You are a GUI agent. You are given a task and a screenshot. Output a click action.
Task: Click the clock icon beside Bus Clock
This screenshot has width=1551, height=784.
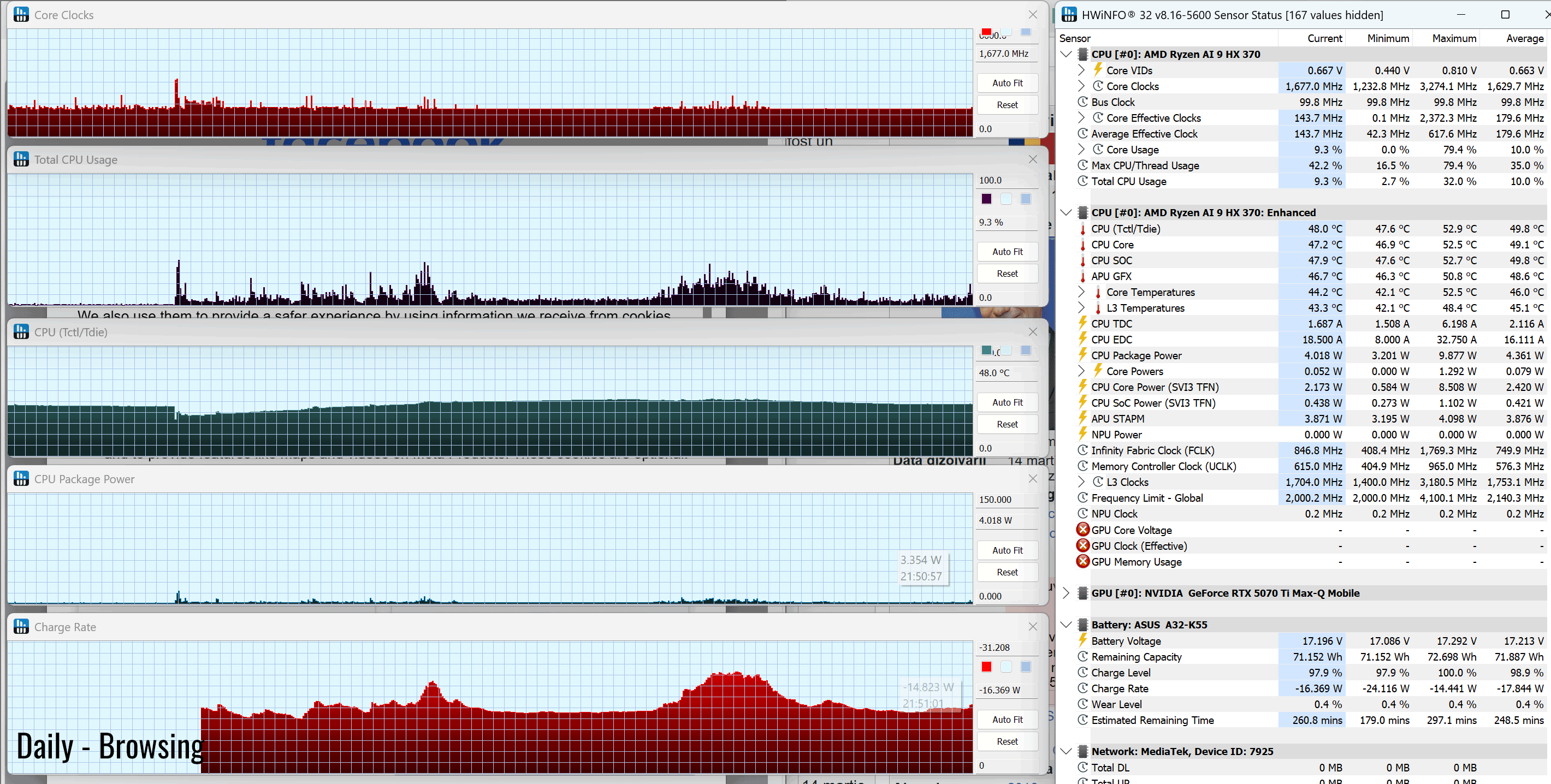pos(1082,102)
